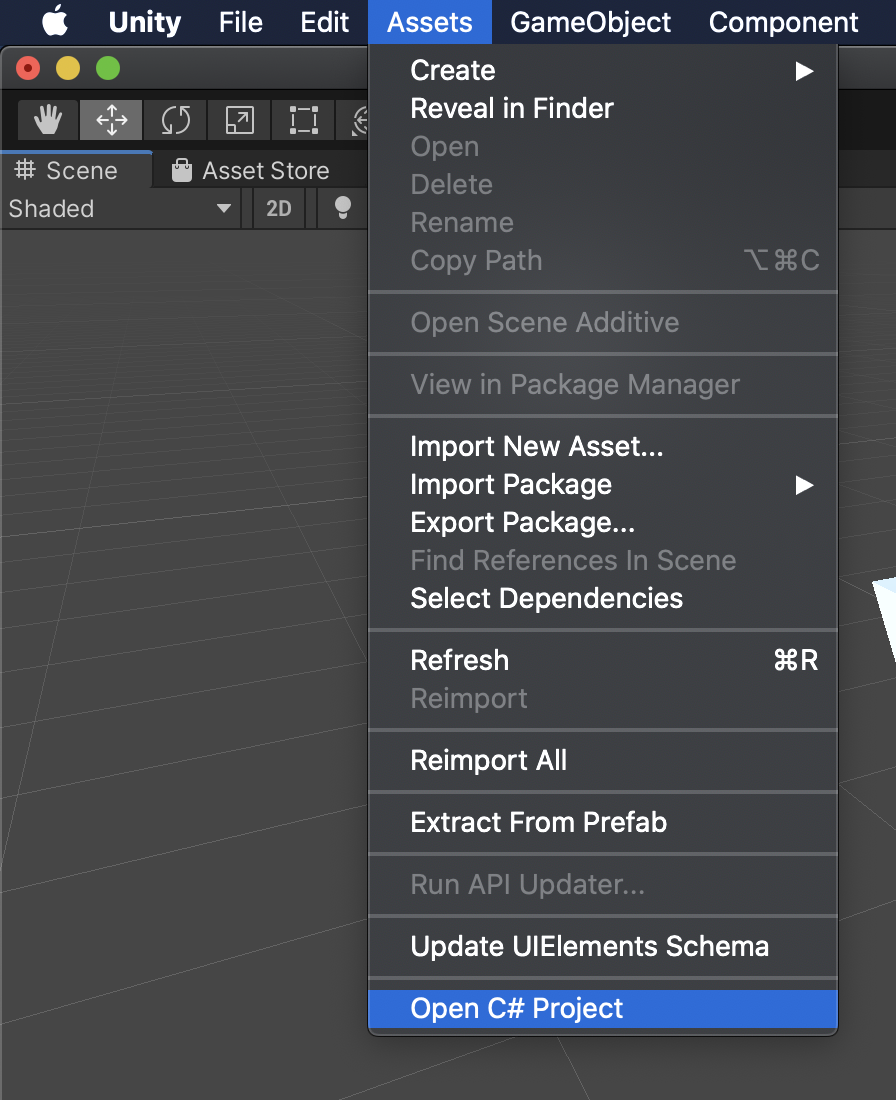Select the Move tool
Viewport: 896px width, 1100px height.
112,120
